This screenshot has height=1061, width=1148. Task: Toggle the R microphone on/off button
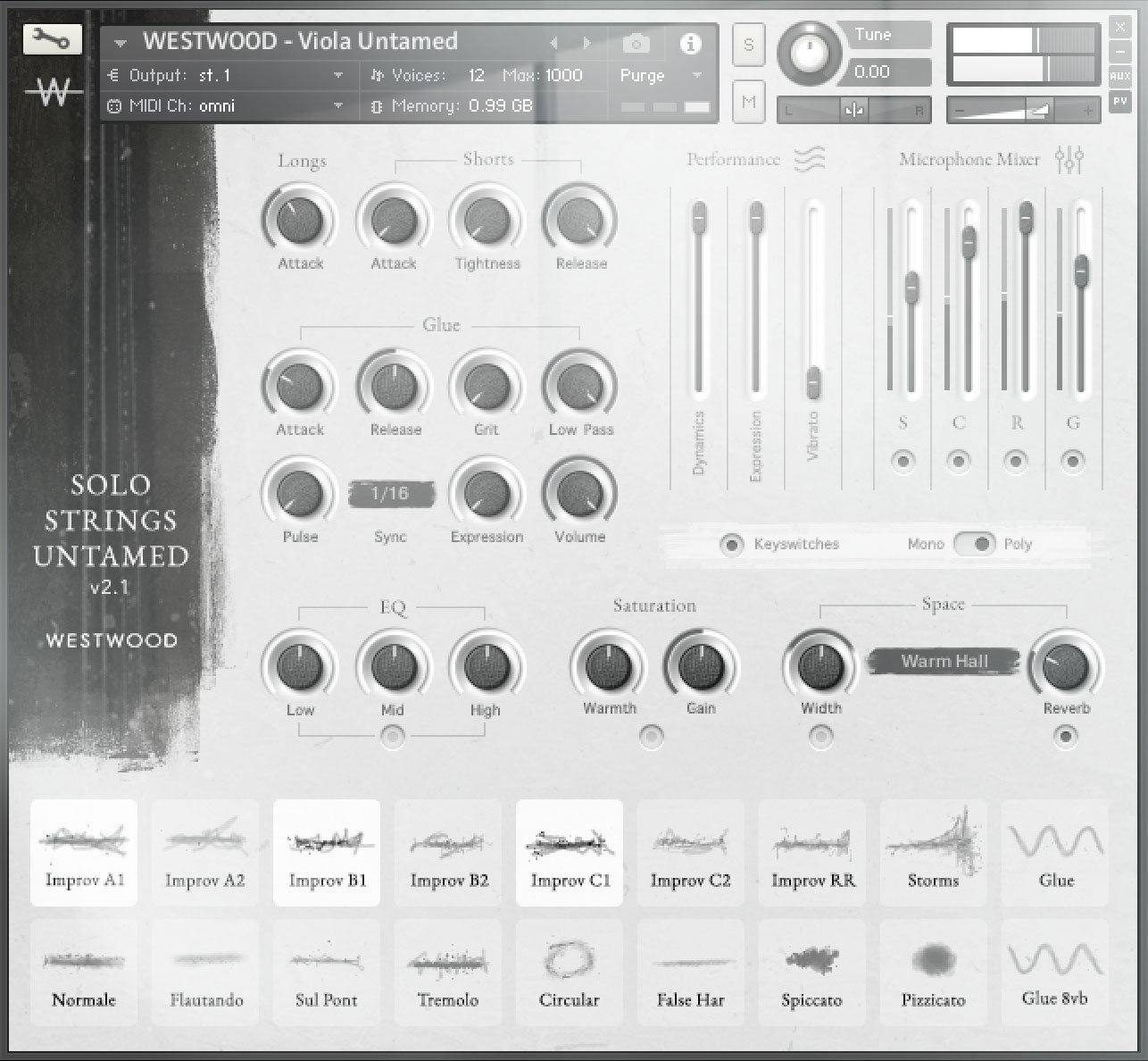coord(1016,462)
